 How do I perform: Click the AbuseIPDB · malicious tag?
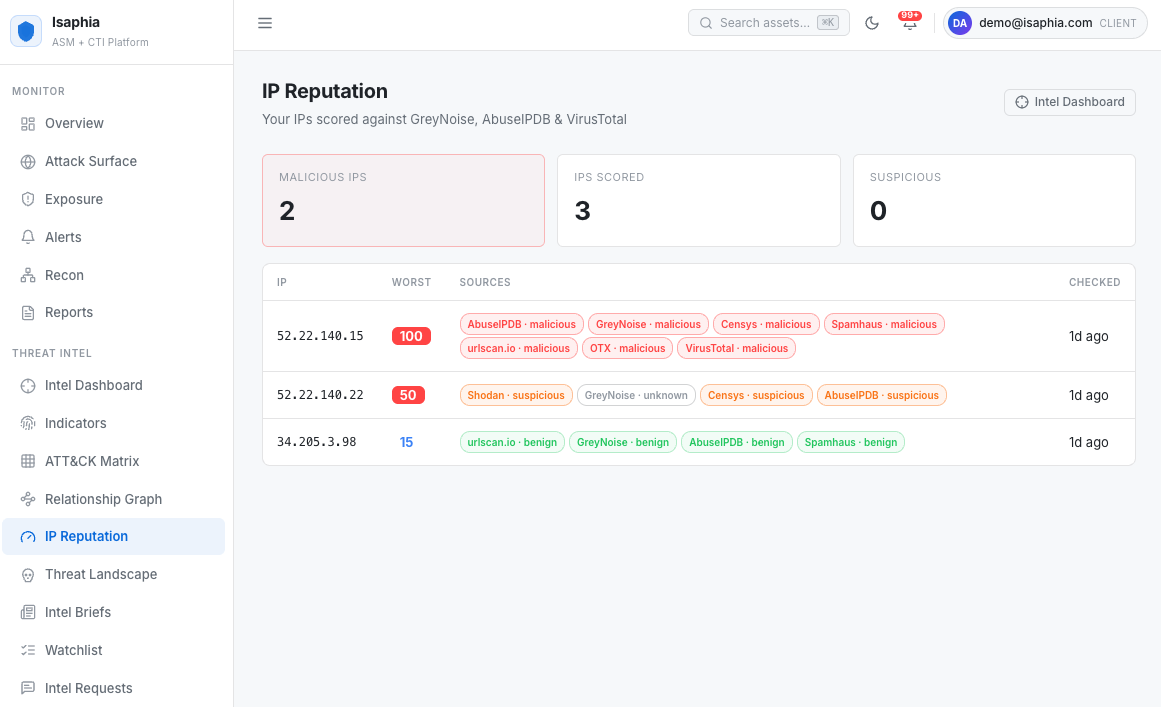pyautogui.click(x=521, y=324)
